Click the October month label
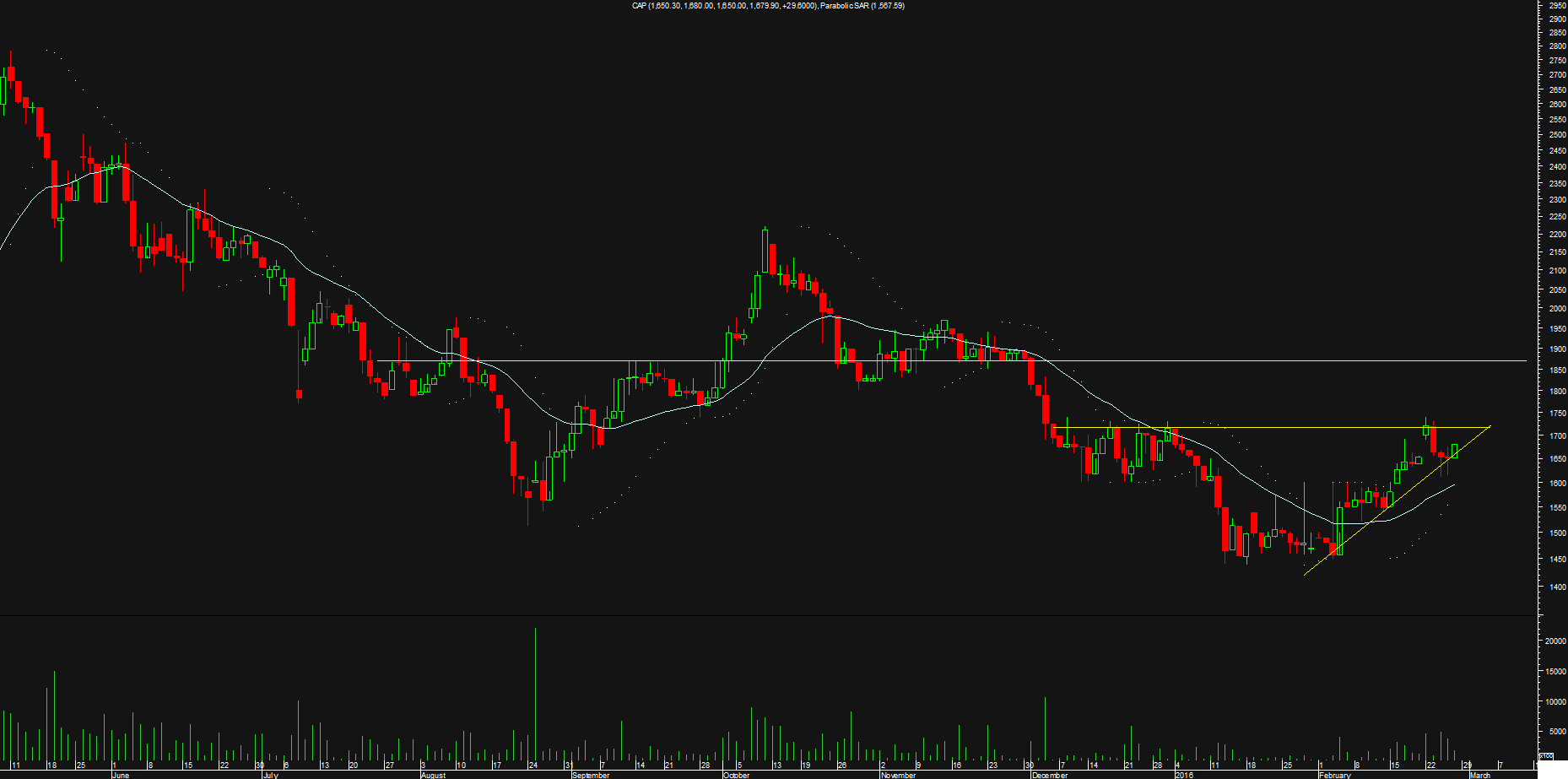This screenshot has width=1568, height=779. [736, 775]
